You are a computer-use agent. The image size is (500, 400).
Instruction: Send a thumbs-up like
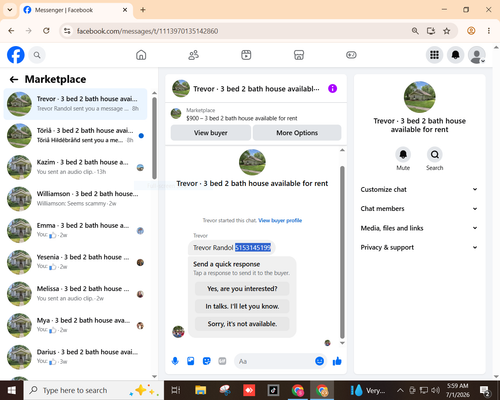tap(337, 361)
